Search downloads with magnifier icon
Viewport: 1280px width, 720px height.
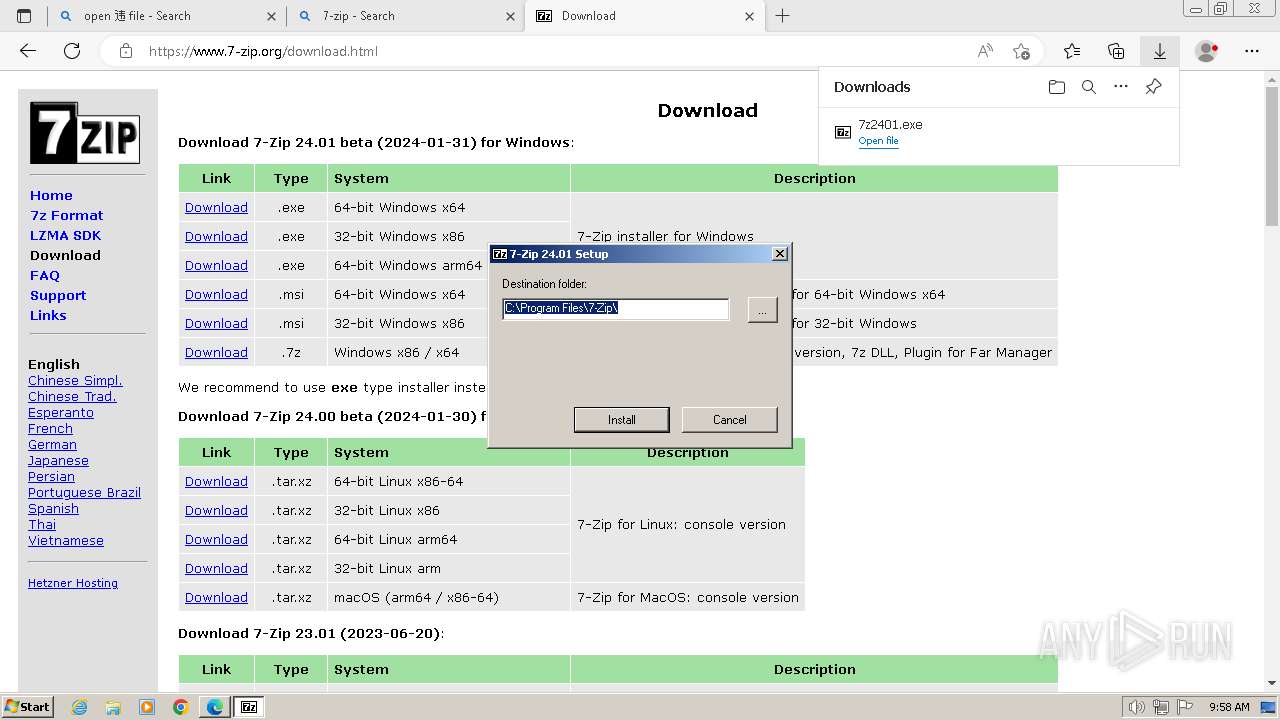[x=1089, y=87]
